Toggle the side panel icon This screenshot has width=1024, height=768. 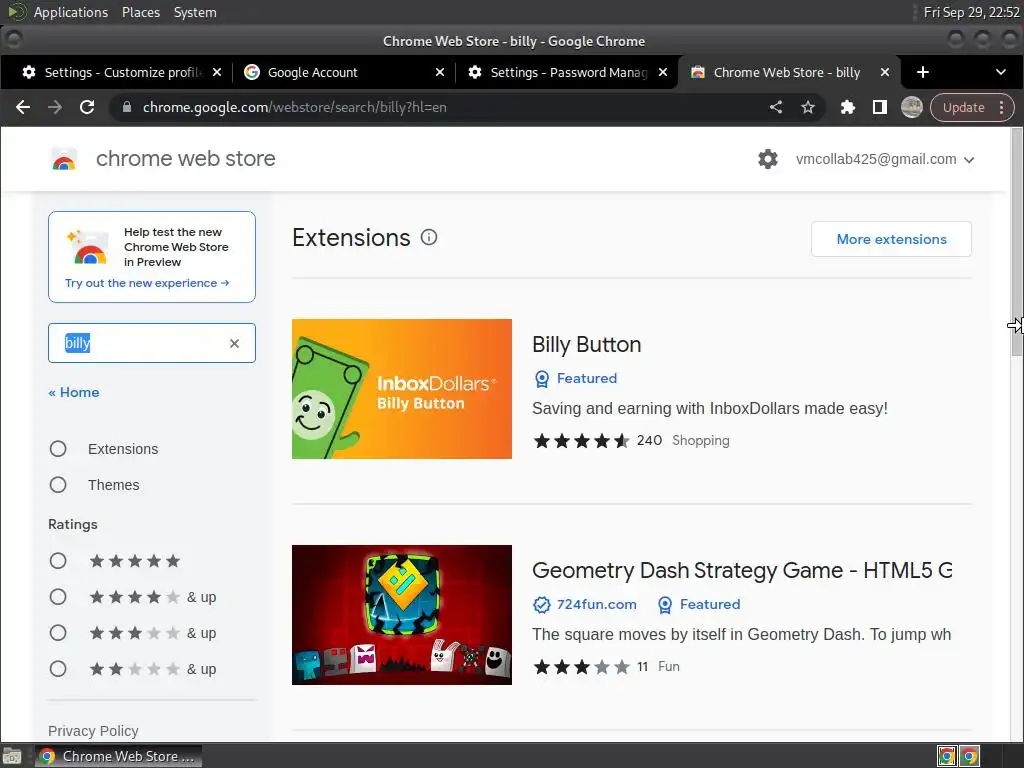880,107
